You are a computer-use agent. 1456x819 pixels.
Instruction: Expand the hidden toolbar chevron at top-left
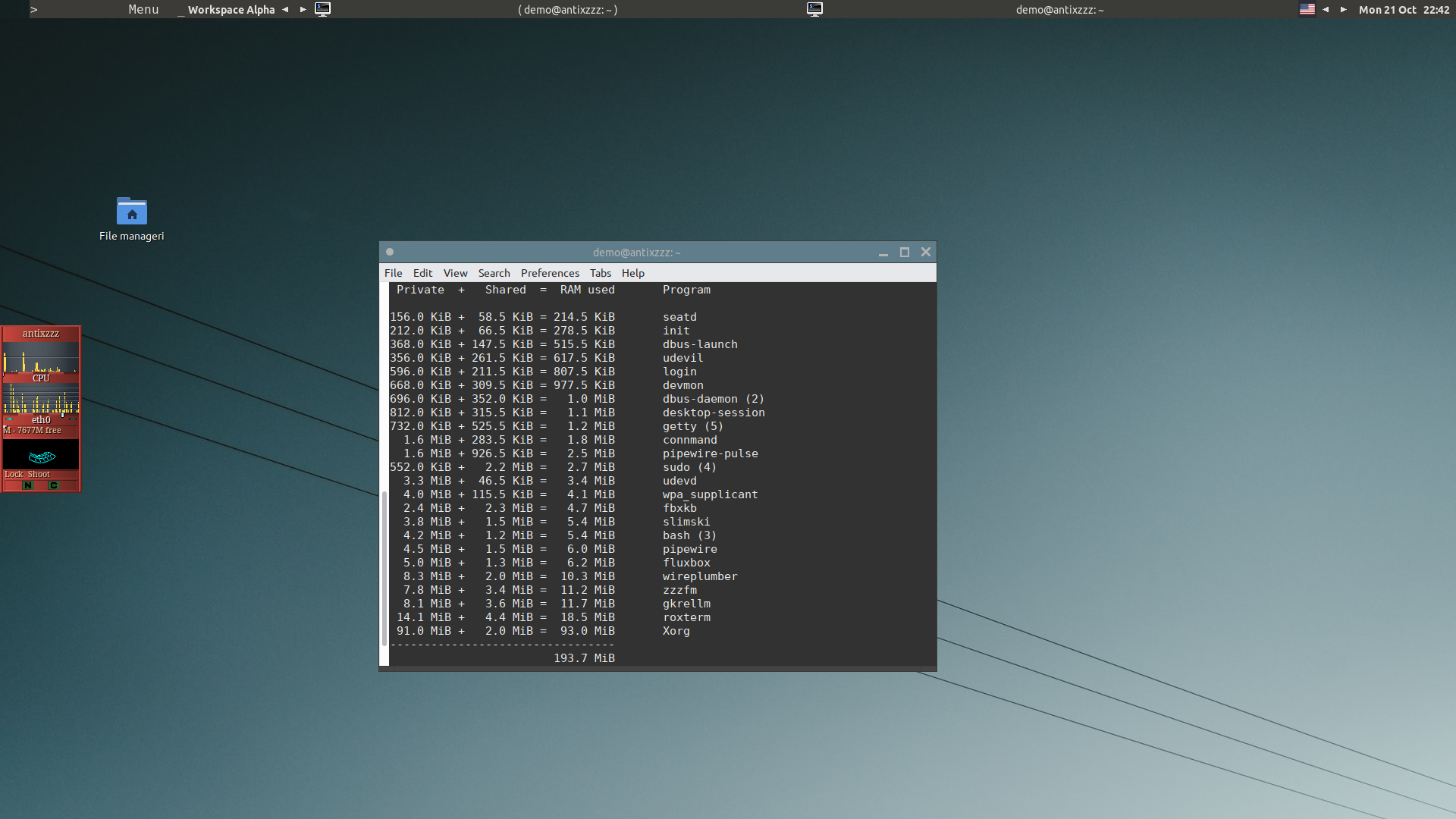pos(33,9)
